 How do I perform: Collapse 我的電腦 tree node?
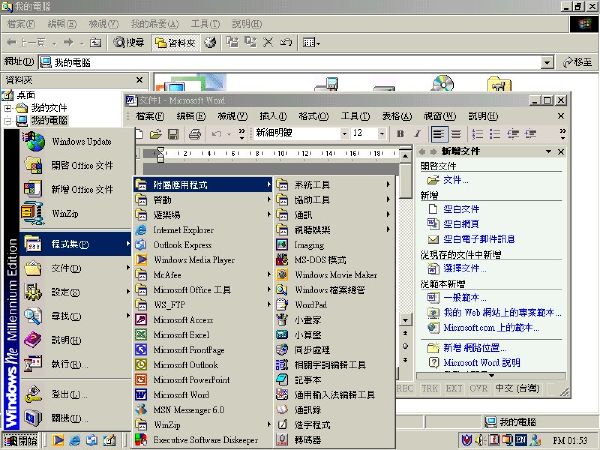pyautogui.click(x=8, y=121)
